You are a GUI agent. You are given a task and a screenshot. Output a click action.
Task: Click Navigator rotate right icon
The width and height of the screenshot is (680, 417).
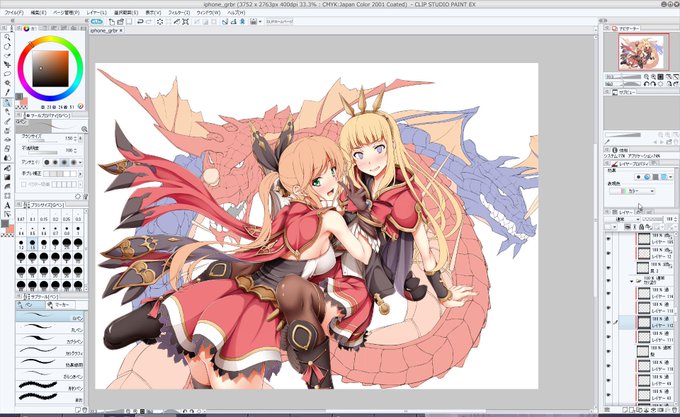(x=653, y=84)
